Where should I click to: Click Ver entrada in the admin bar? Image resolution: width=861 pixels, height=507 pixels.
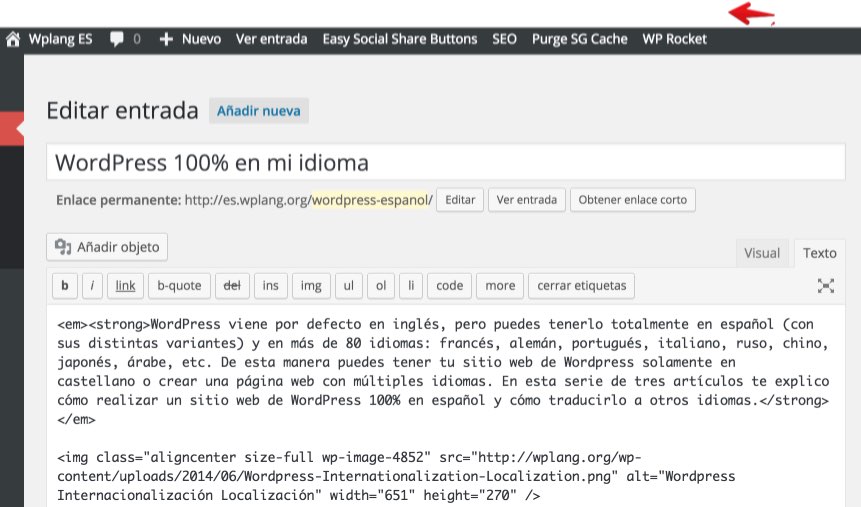click(x=271, y=39)
